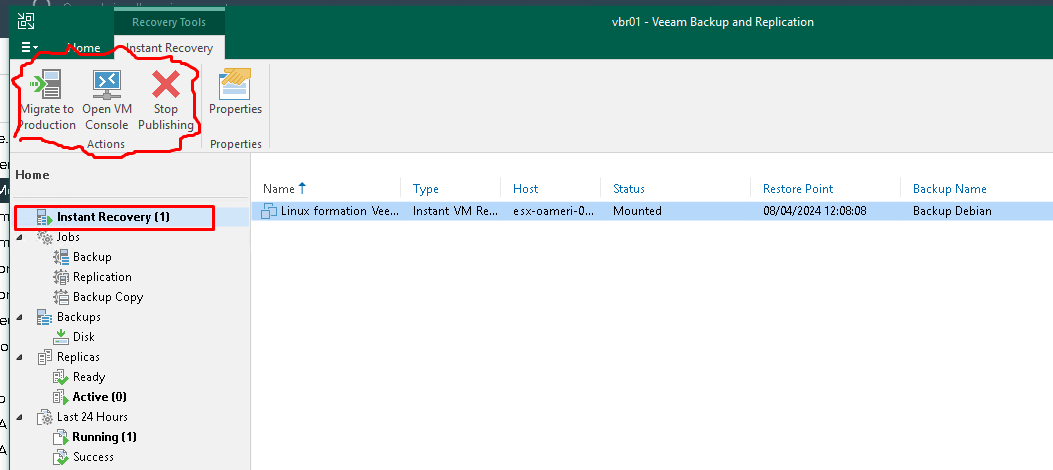
Task: Click the Running sessions icon
Action: click(61, 437)
